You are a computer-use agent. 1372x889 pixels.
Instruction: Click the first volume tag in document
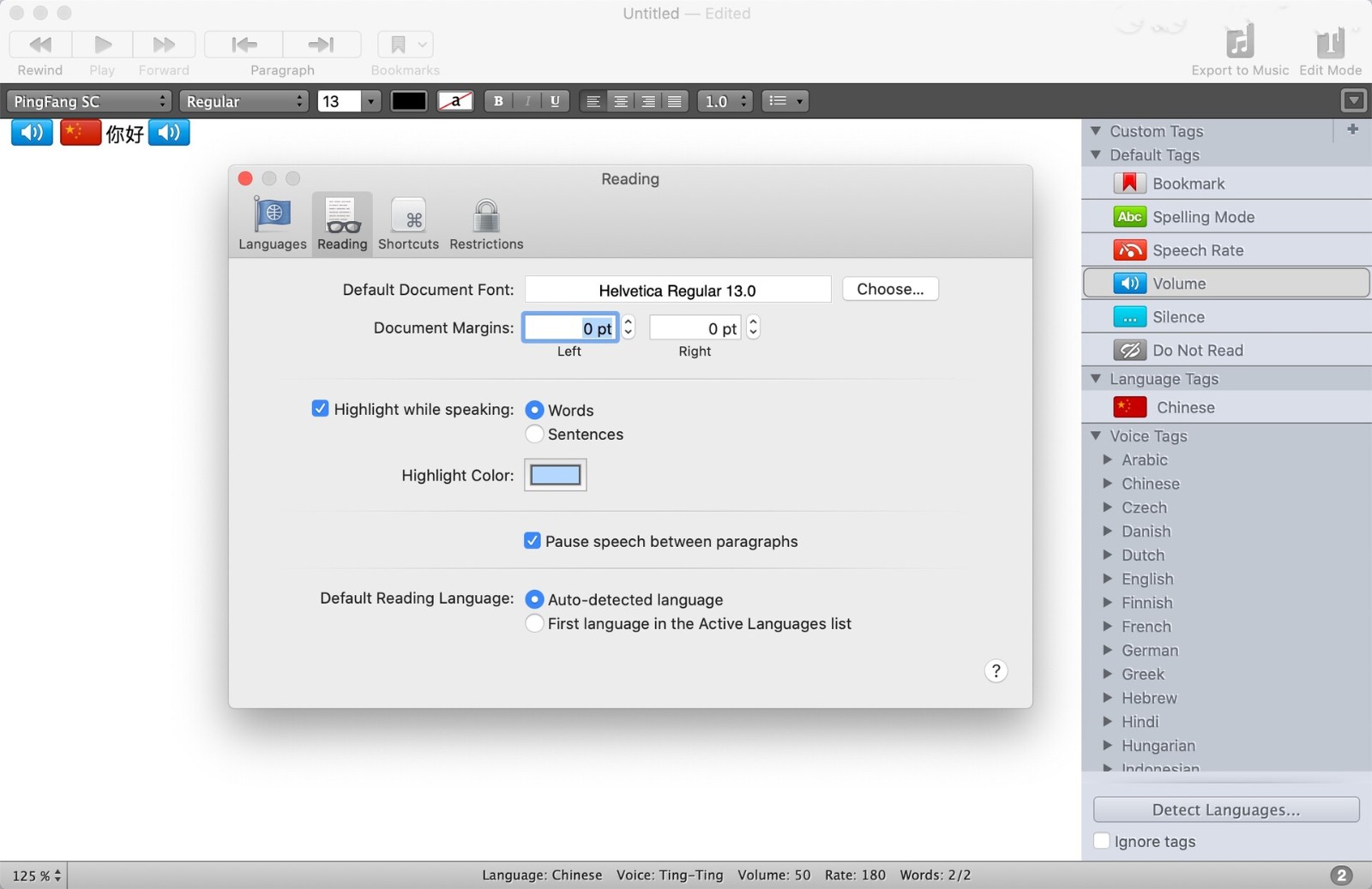pos(32,133)
